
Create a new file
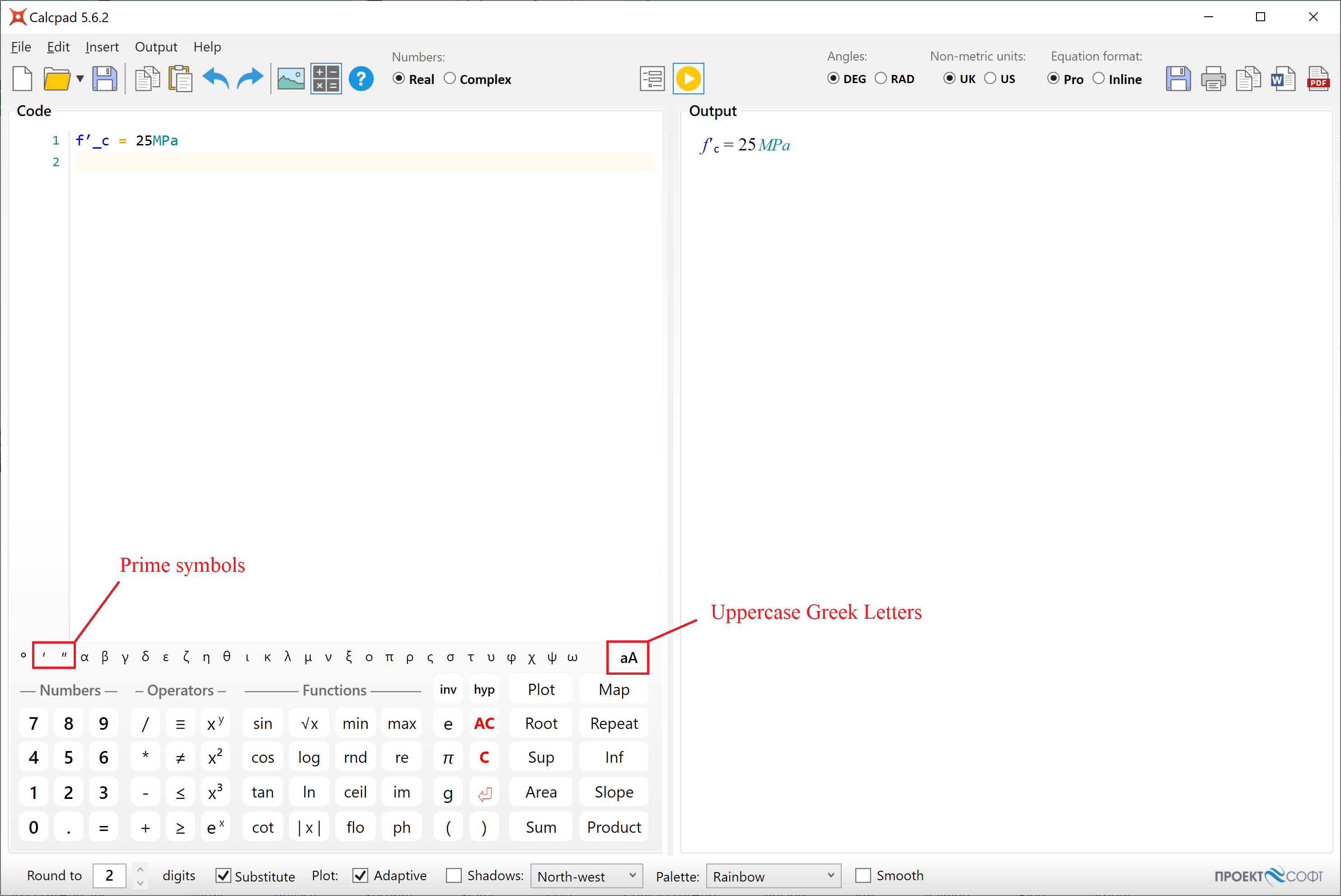tap(22, 78)
